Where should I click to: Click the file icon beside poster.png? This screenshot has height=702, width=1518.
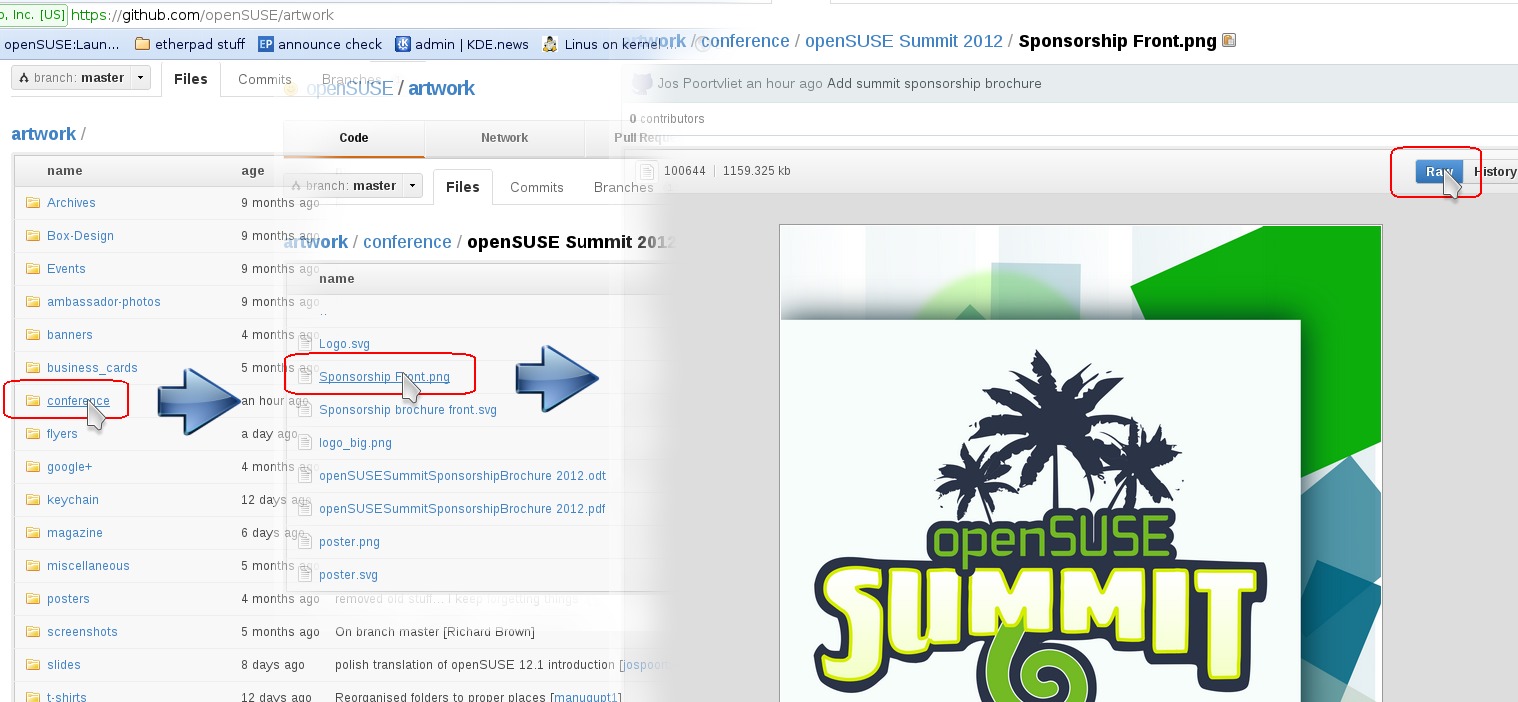(x=305, y=542)
